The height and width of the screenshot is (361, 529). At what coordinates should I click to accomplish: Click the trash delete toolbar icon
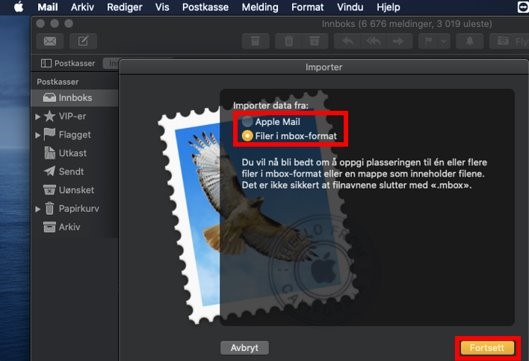click(289, 41)
